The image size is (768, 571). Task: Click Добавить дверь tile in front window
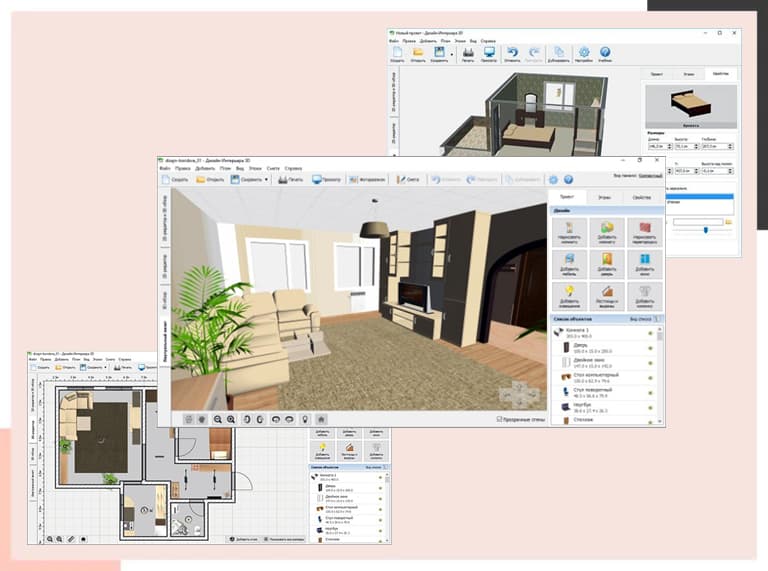(607, 264)
